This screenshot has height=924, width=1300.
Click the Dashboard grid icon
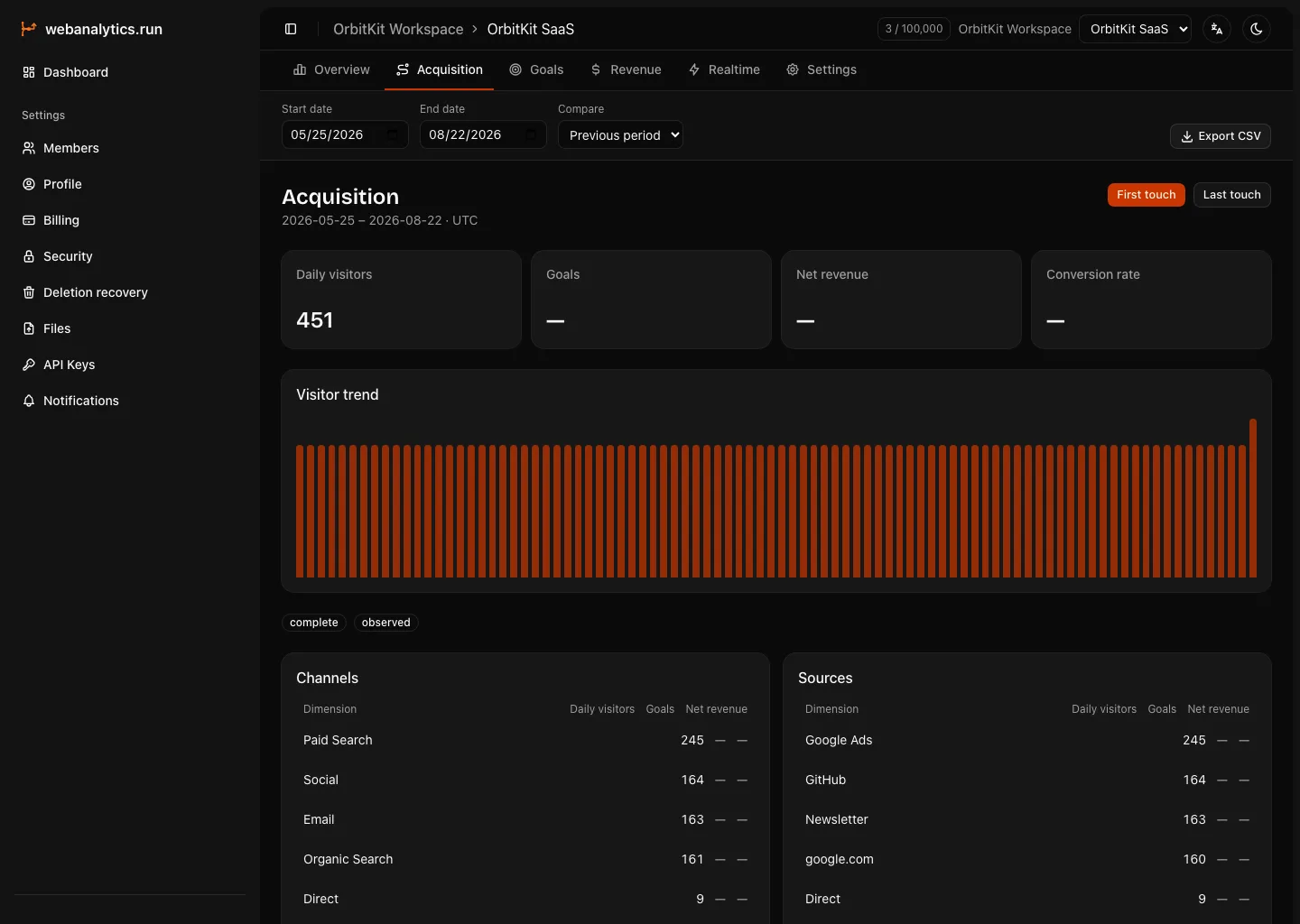[29, 72]
